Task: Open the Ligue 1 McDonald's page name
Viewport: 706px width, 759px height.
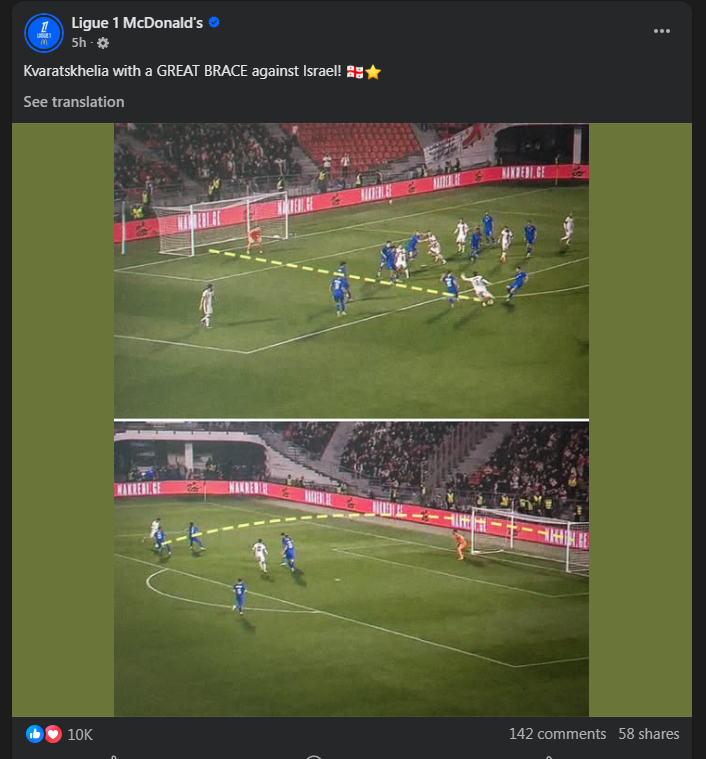Action: point(137,23)
